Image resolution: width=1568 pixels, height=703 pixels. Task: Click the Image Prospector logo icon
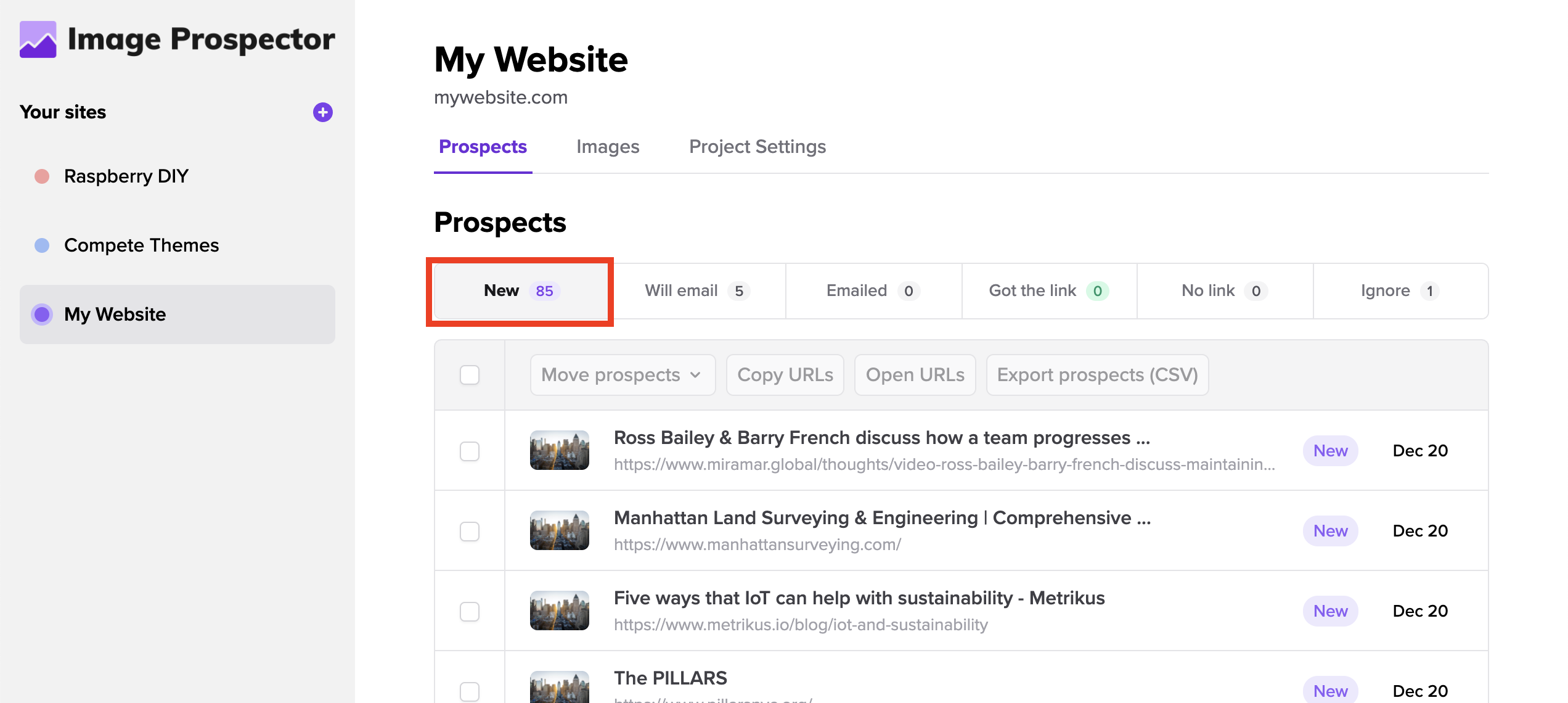[x=38, y=39]
